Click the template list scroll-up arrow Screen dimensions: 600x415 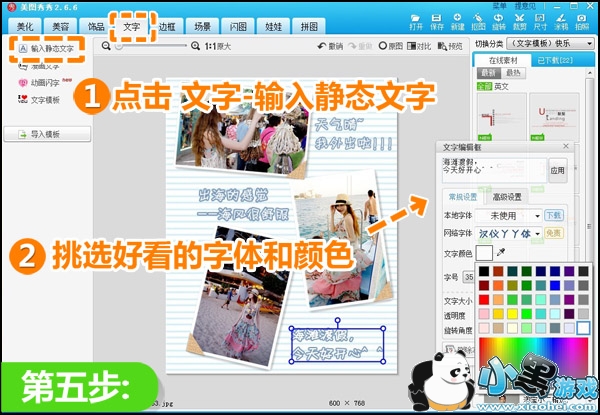tap(590, 73)
